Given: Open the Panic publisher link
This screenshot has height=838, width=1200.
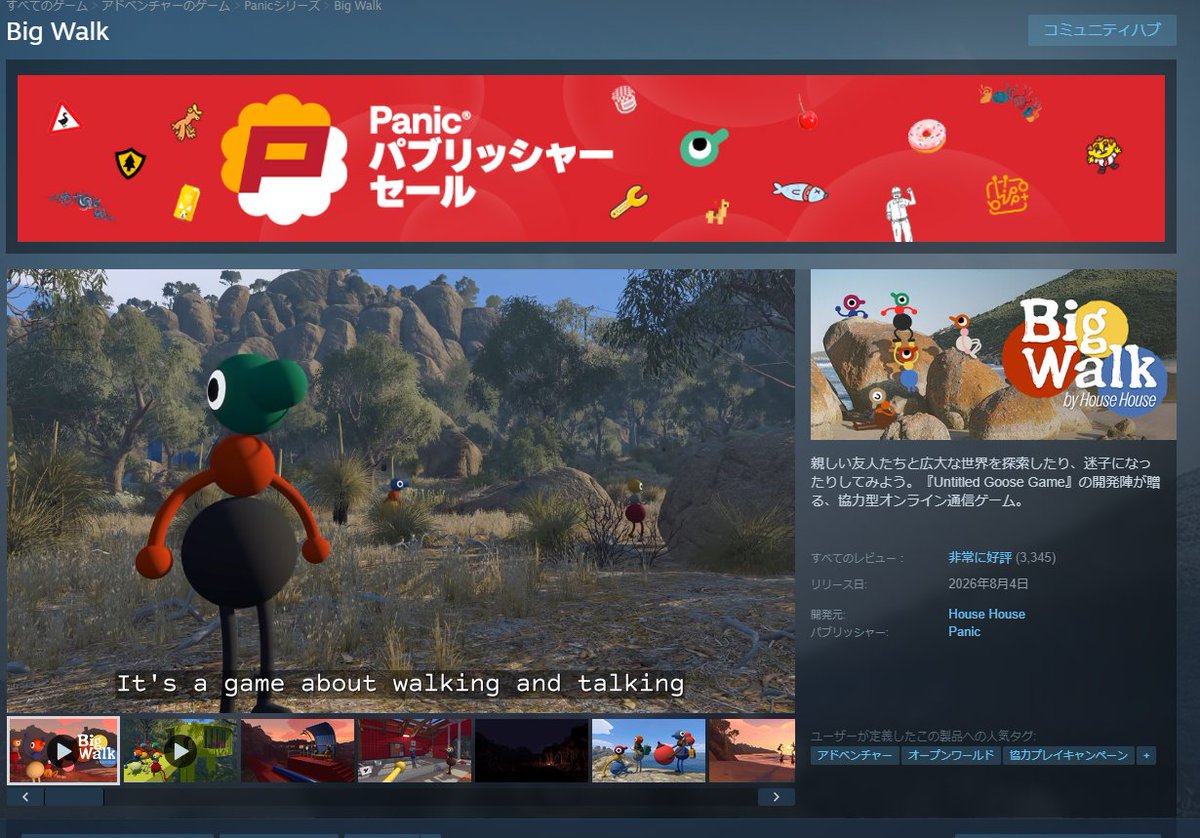Looking at the screenshot, I should [964, 632].
